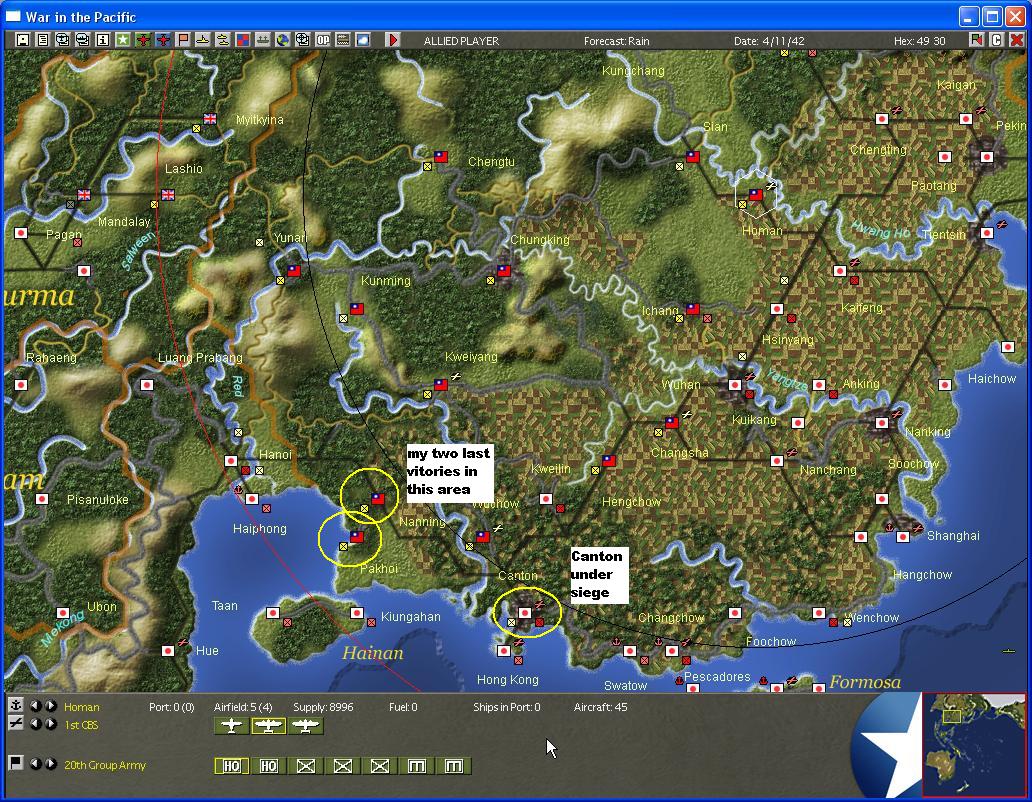Select the Chinese flag at Homan hex
The image size is (1032, 802).
click(x=756, y=195)
